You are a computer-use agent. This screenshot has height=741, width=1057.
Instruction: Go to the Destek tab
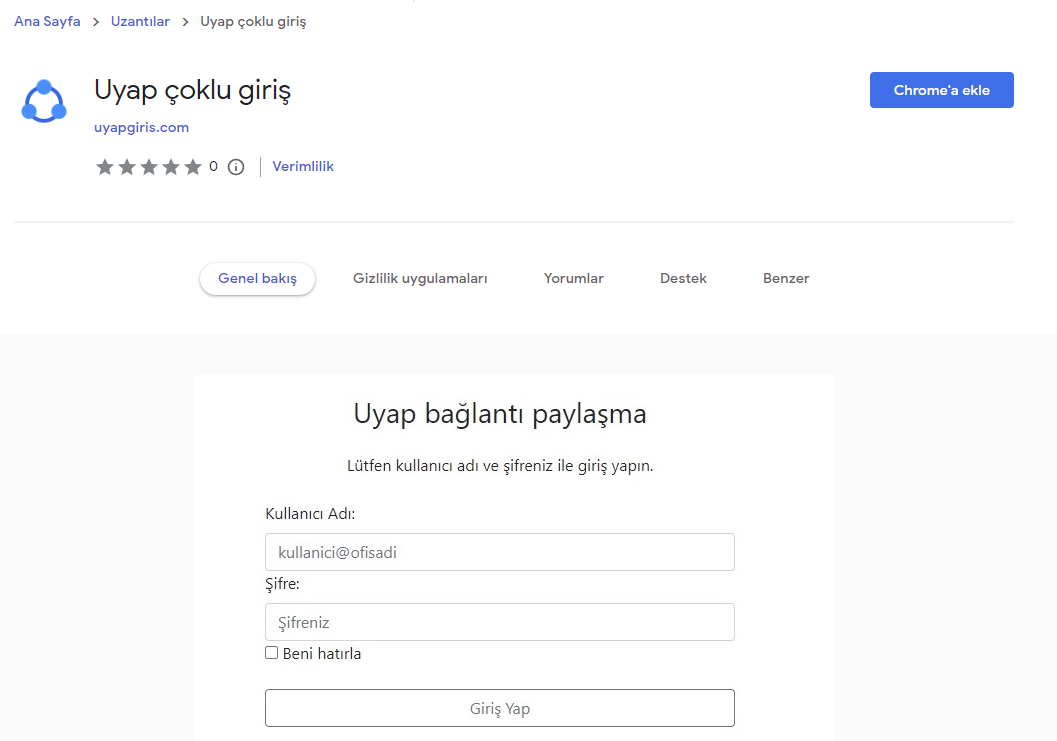[x=683, y=279]
